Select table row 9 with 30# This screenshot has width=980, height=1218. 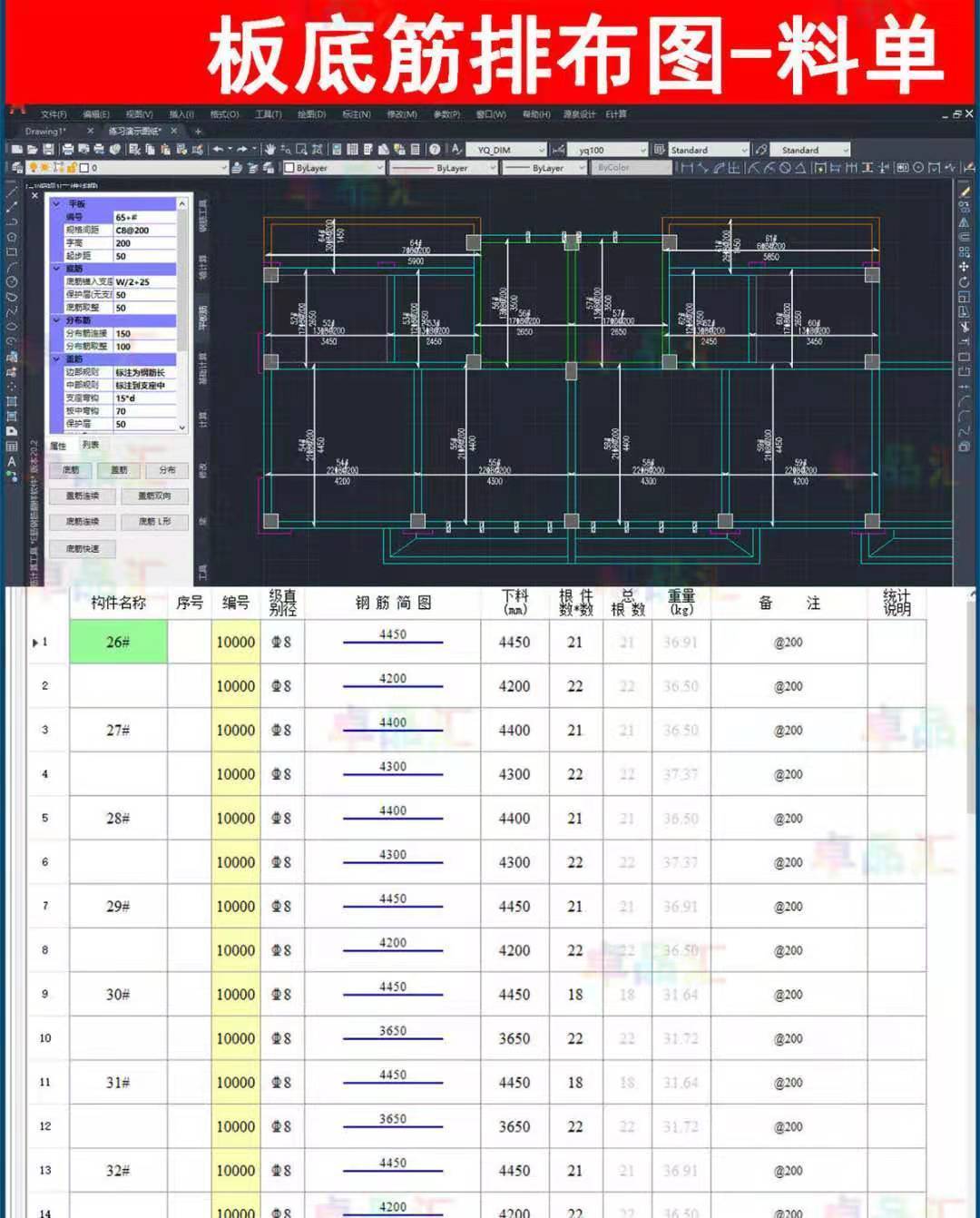[476, 994]
